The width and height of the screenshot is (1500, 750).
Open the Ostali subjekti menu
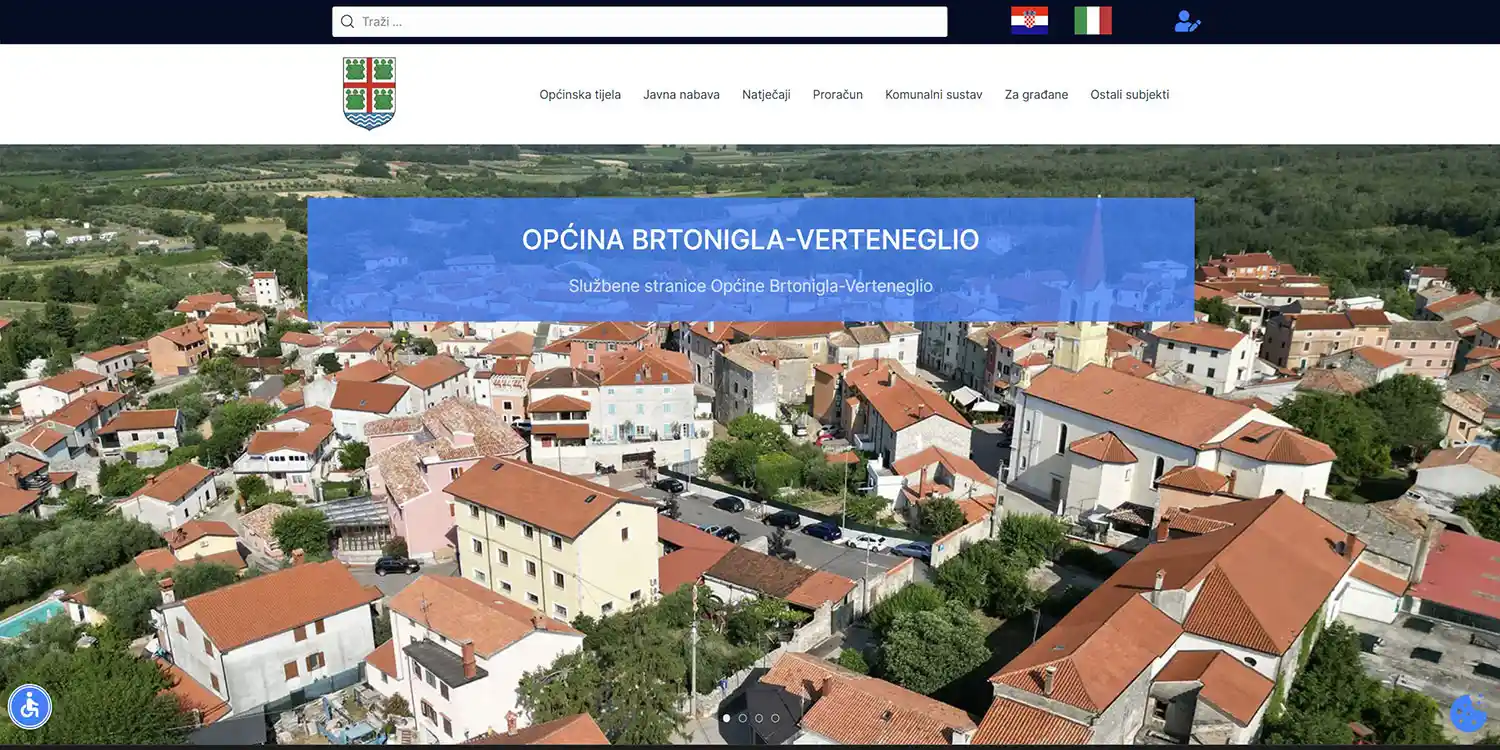tap(1129, 94)
